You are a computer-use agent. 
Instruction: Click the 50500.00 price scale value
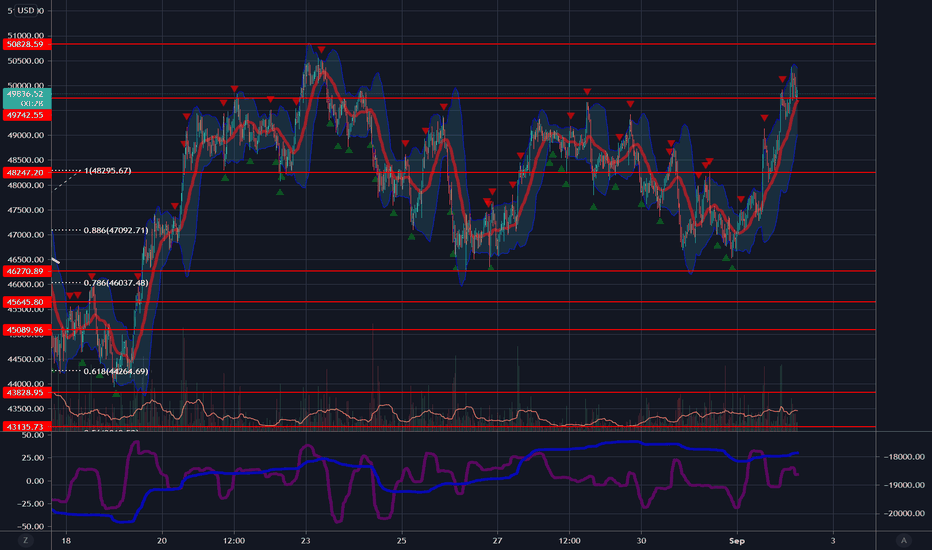(x=26, y=61)
